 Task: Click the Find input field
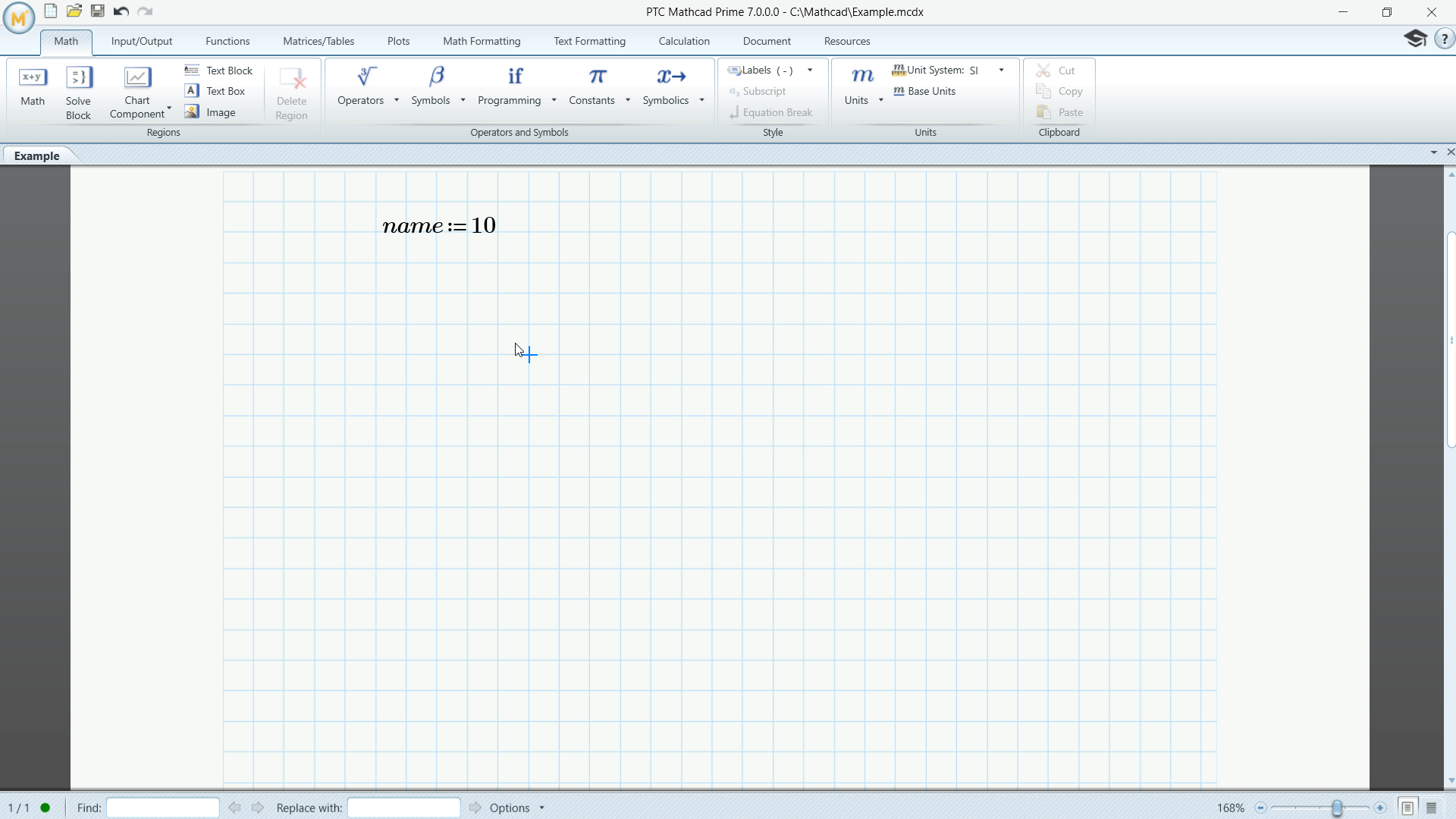click(163, 808)
